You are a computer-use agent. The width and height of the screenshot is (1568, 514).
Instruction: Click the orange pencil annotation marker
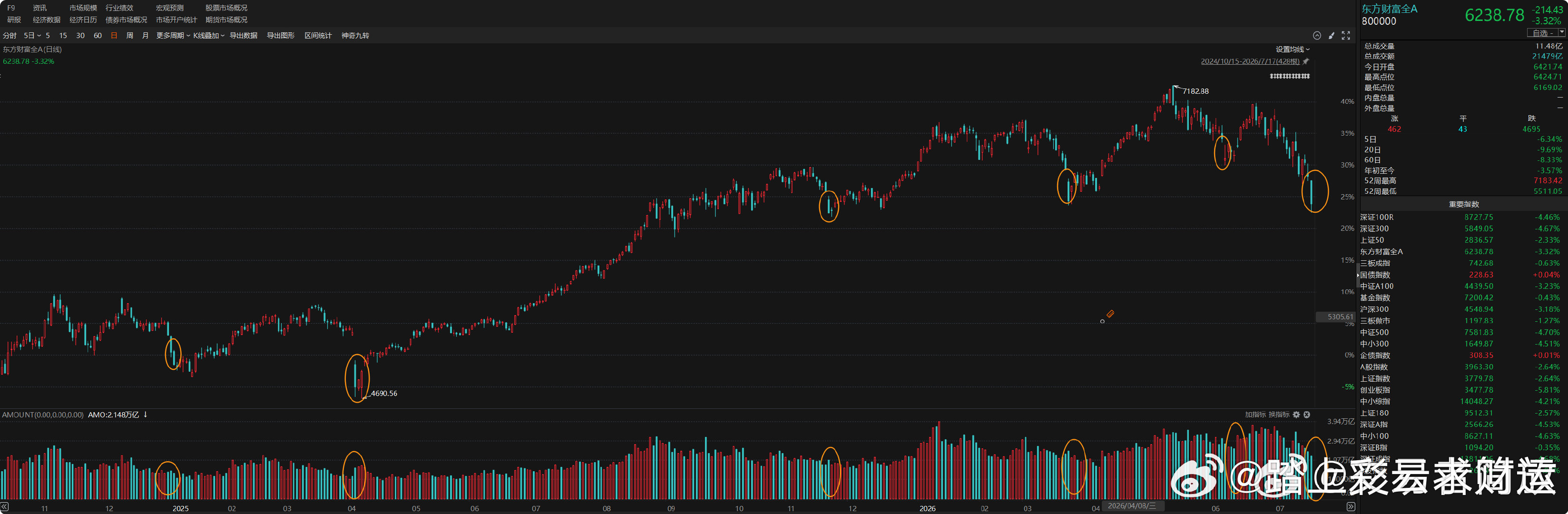point(1110,314)
